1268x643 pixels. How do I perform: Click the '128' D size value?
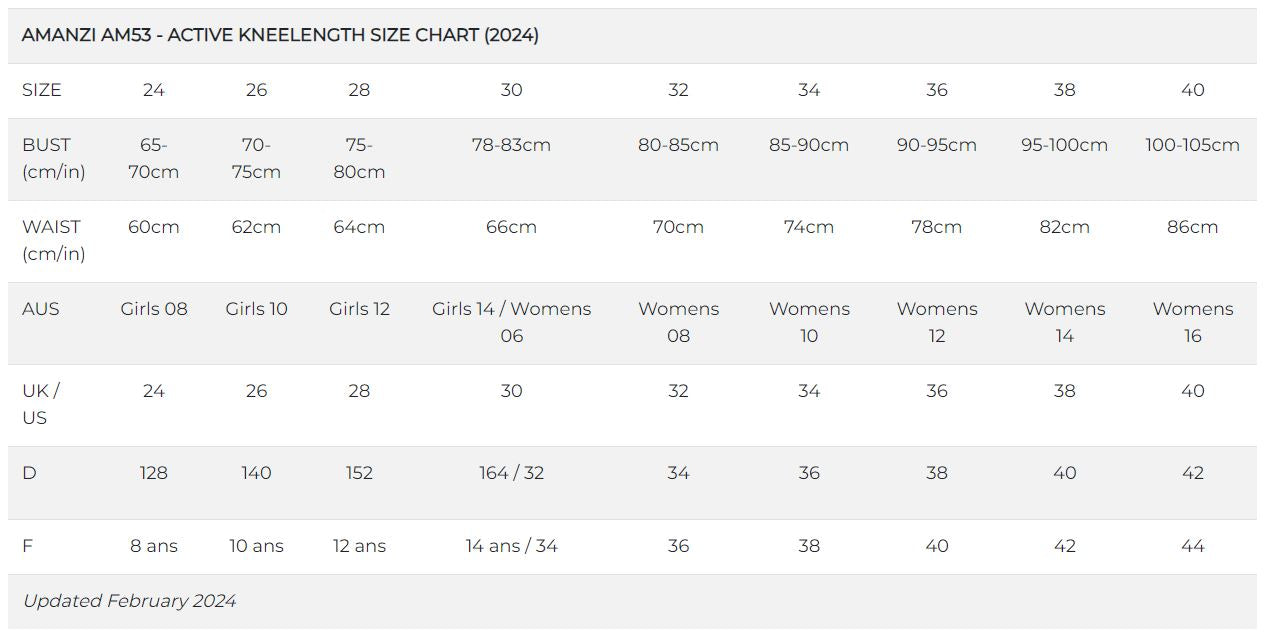point(154,473)
